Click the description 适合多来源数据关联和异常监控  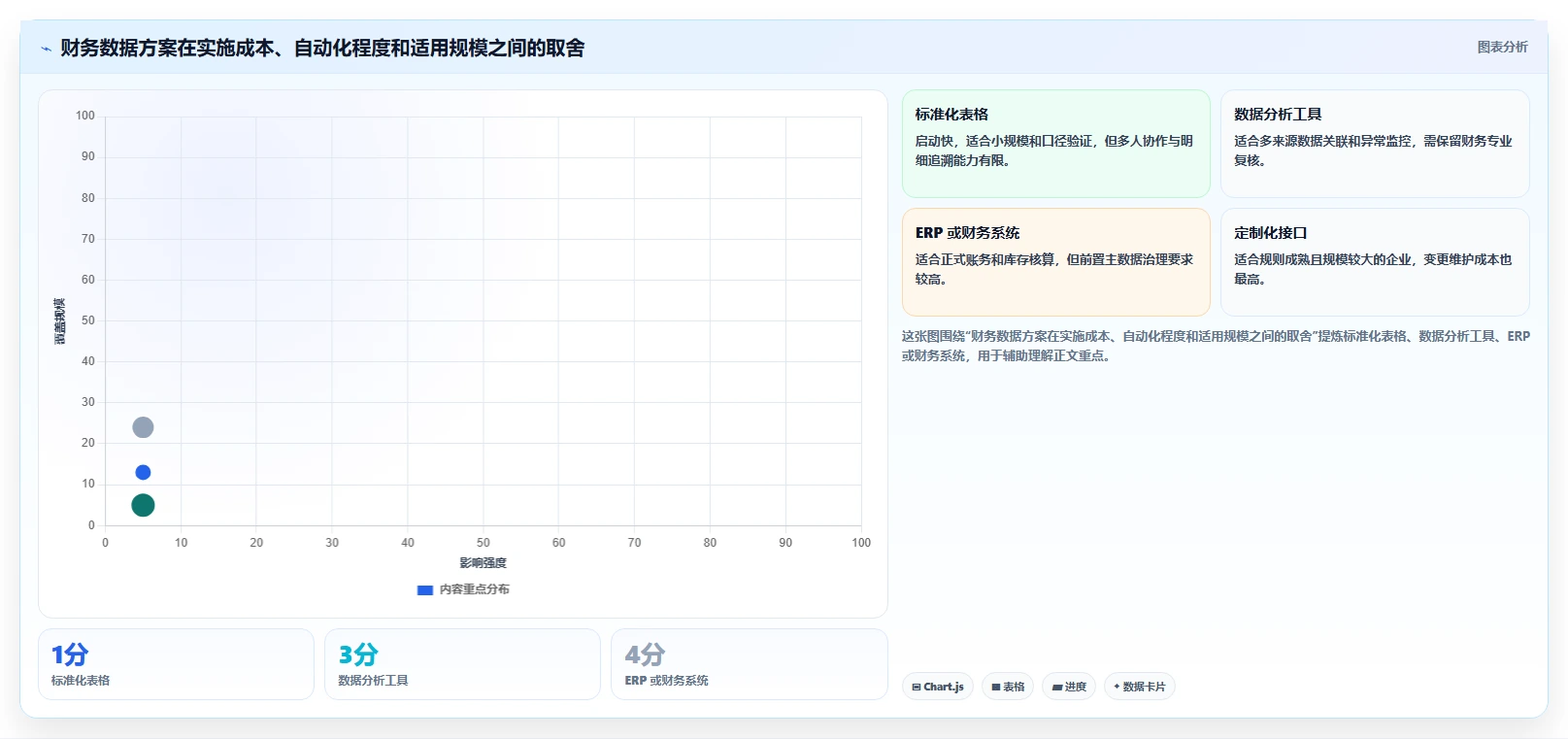click(x=1373, y=151)
